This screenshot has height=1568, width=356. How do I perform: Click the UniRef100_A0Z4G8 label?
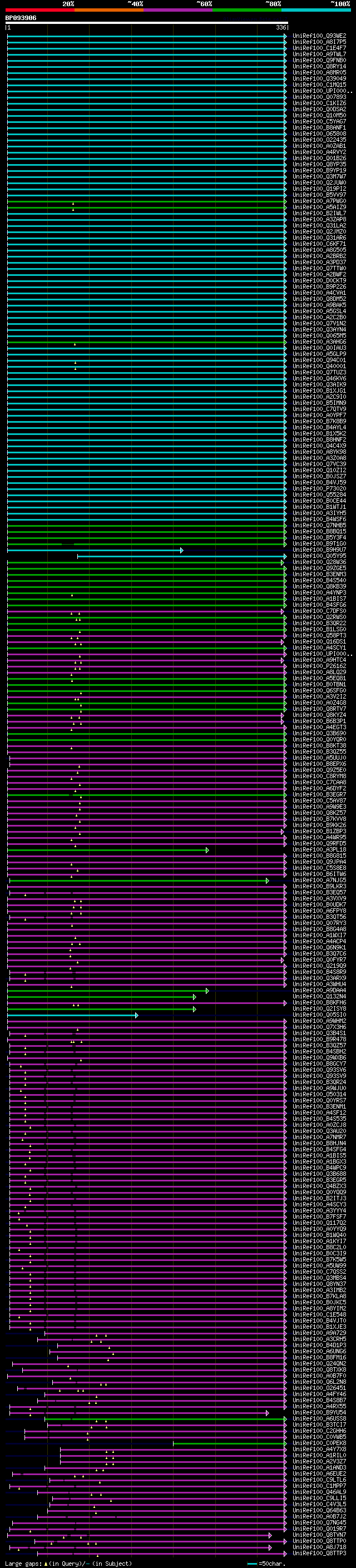click(319, 703)
